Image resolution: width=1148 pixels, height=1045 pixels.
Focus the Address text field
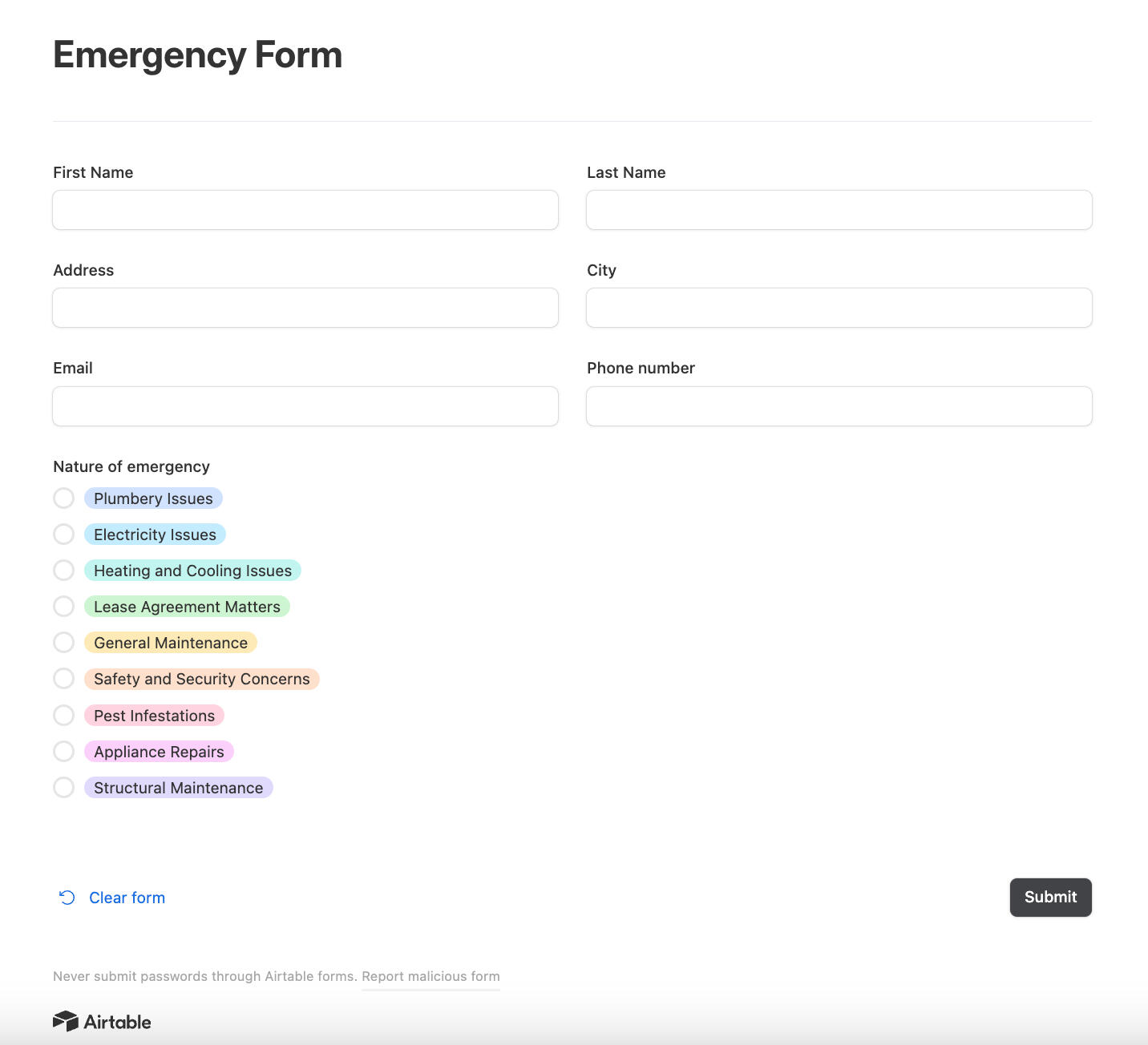(x=305, y=308)
